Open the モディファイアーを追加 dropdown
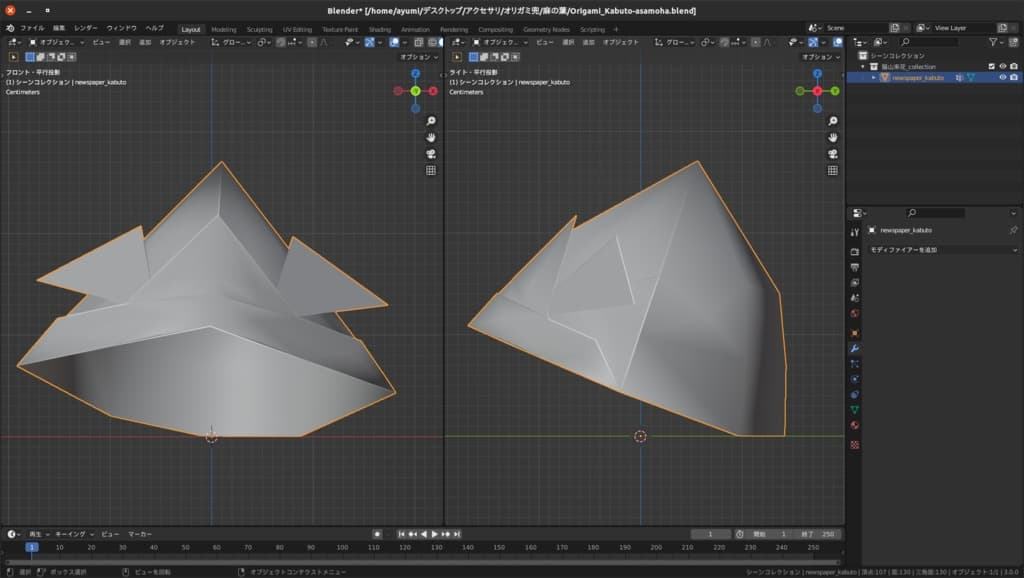Screen dimensions: 1024x578 [x=942, y=249]
